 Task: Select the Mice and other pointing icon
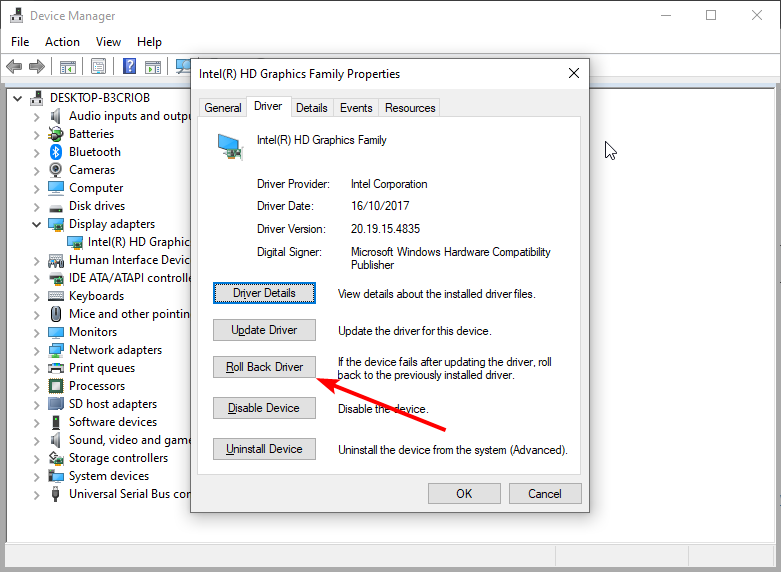pos(56,314)
